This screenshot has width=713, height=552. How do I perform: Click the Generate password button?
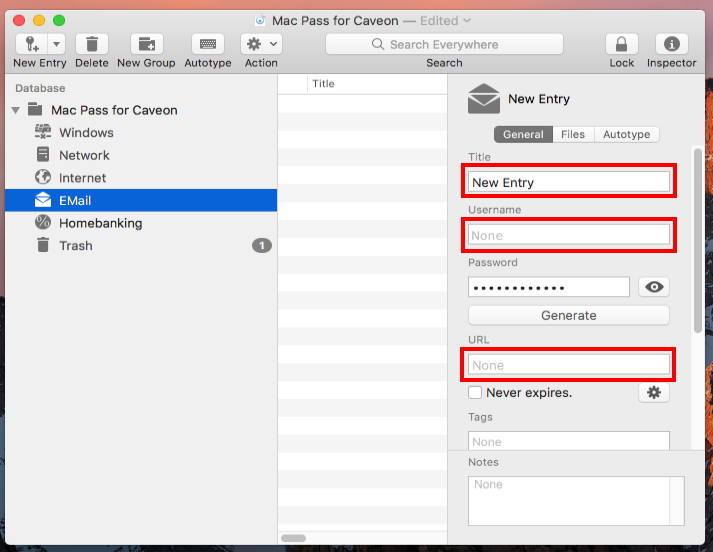[569, 315]
